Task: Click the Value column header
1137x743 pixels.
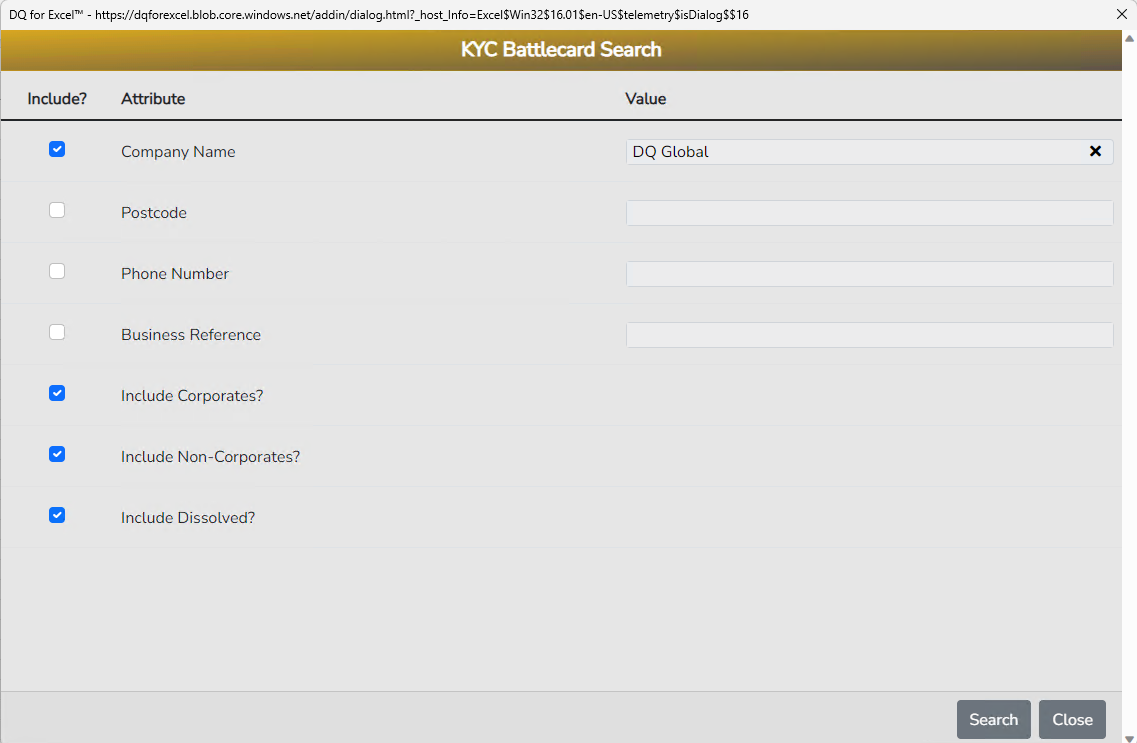Action: click(x=645, y=99)
